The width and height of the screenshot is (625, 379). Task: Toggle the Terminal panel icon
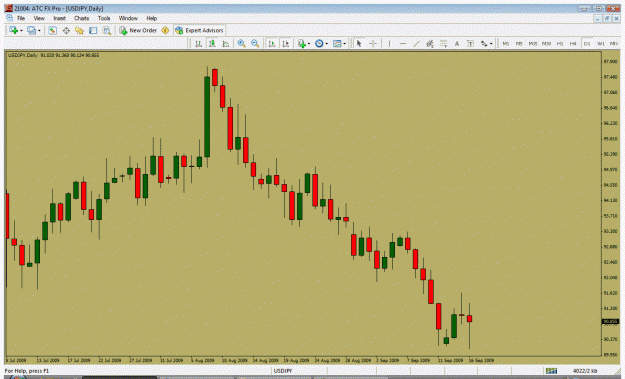tap(93, 30)
